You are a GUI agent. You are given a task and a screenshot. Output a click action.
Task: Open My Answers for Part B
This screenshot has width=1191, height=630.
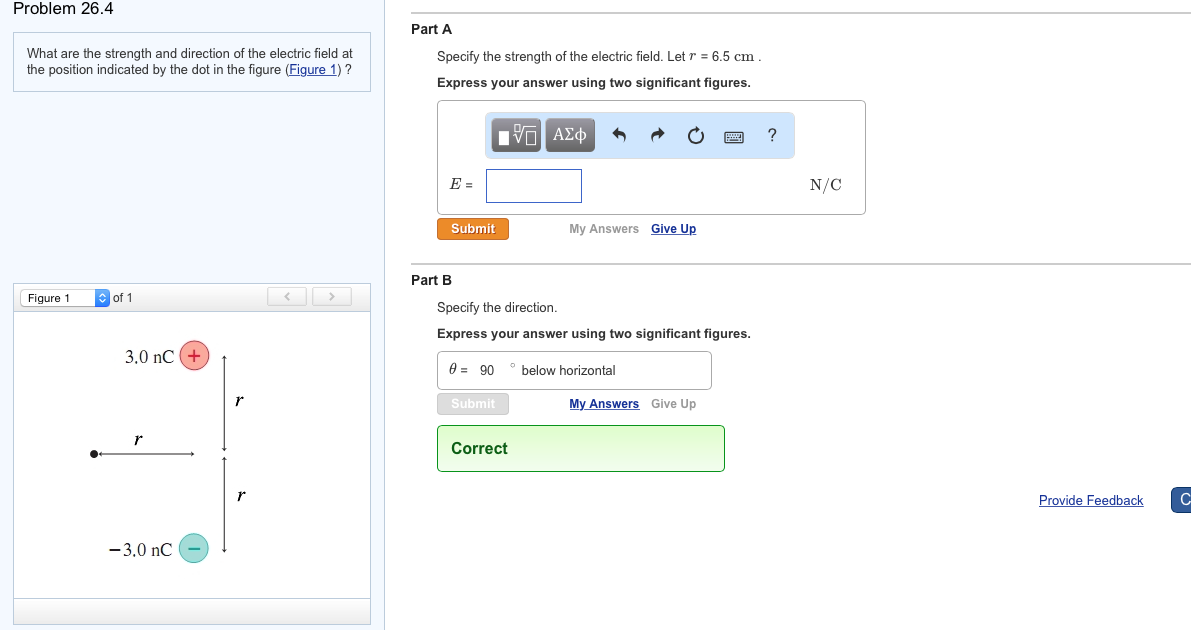(x=604, y=403)
